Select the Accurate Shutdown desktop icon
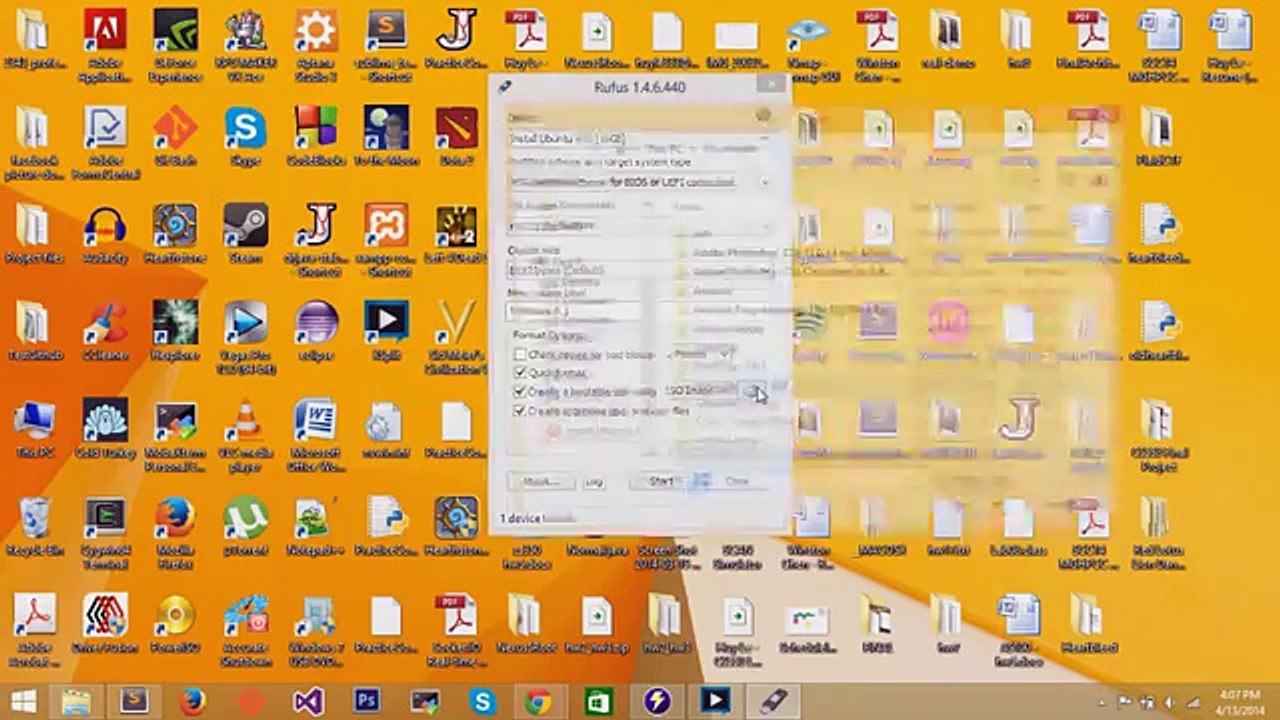 pos(245,630)
